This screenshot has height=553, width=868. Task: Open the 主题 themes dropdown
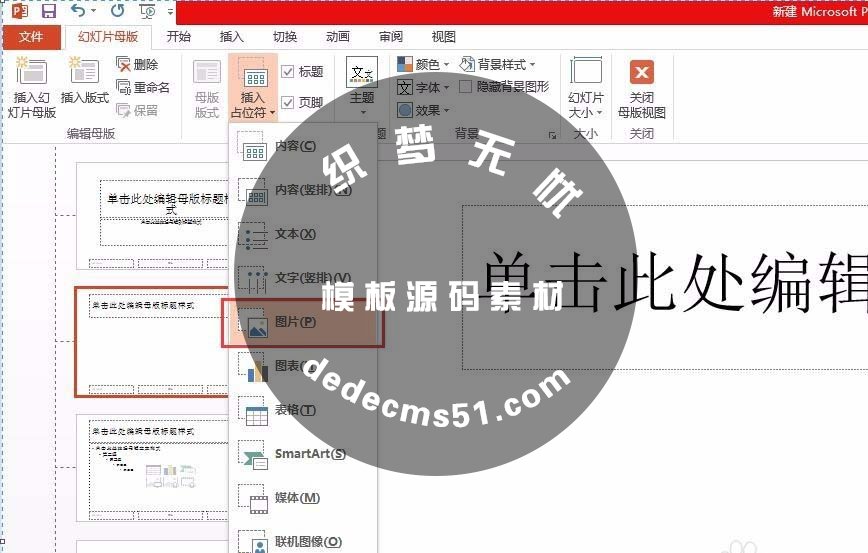coord(362,86)
